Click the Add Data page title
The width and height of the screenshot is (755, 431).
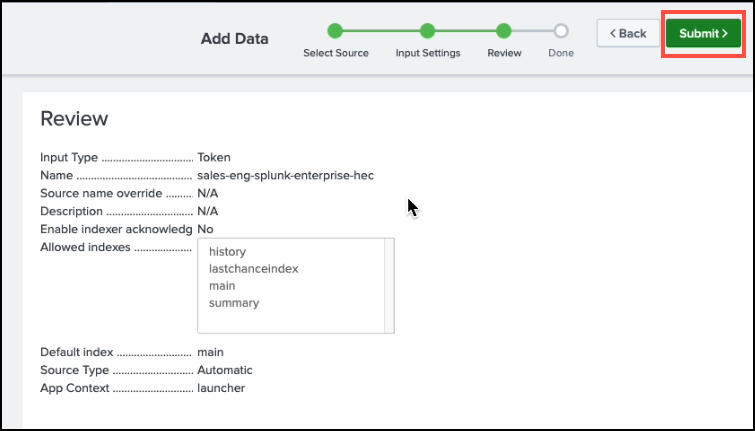tap(234, 39)
